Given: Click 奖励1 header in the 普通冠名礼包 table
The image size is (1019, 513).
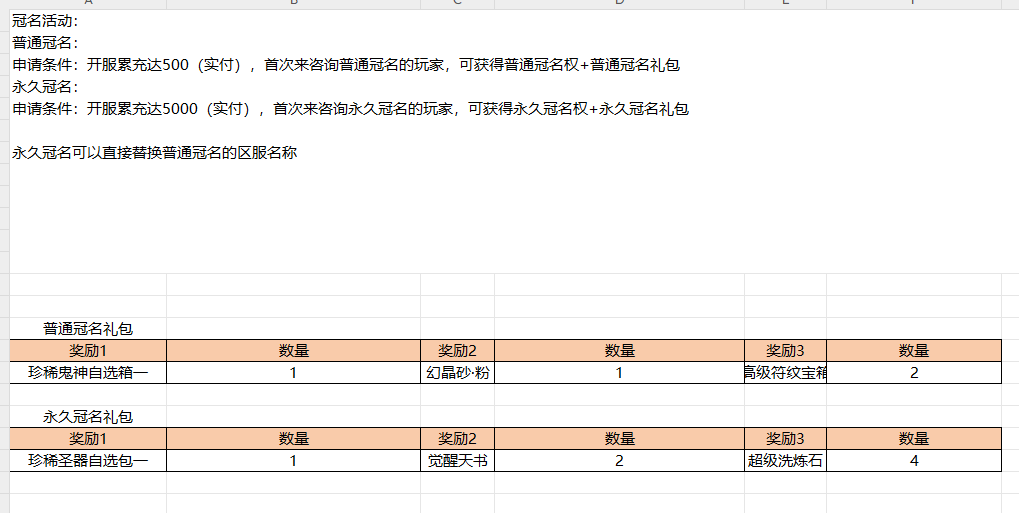Looking at the screenshot, I should click(x=88, y=350).
